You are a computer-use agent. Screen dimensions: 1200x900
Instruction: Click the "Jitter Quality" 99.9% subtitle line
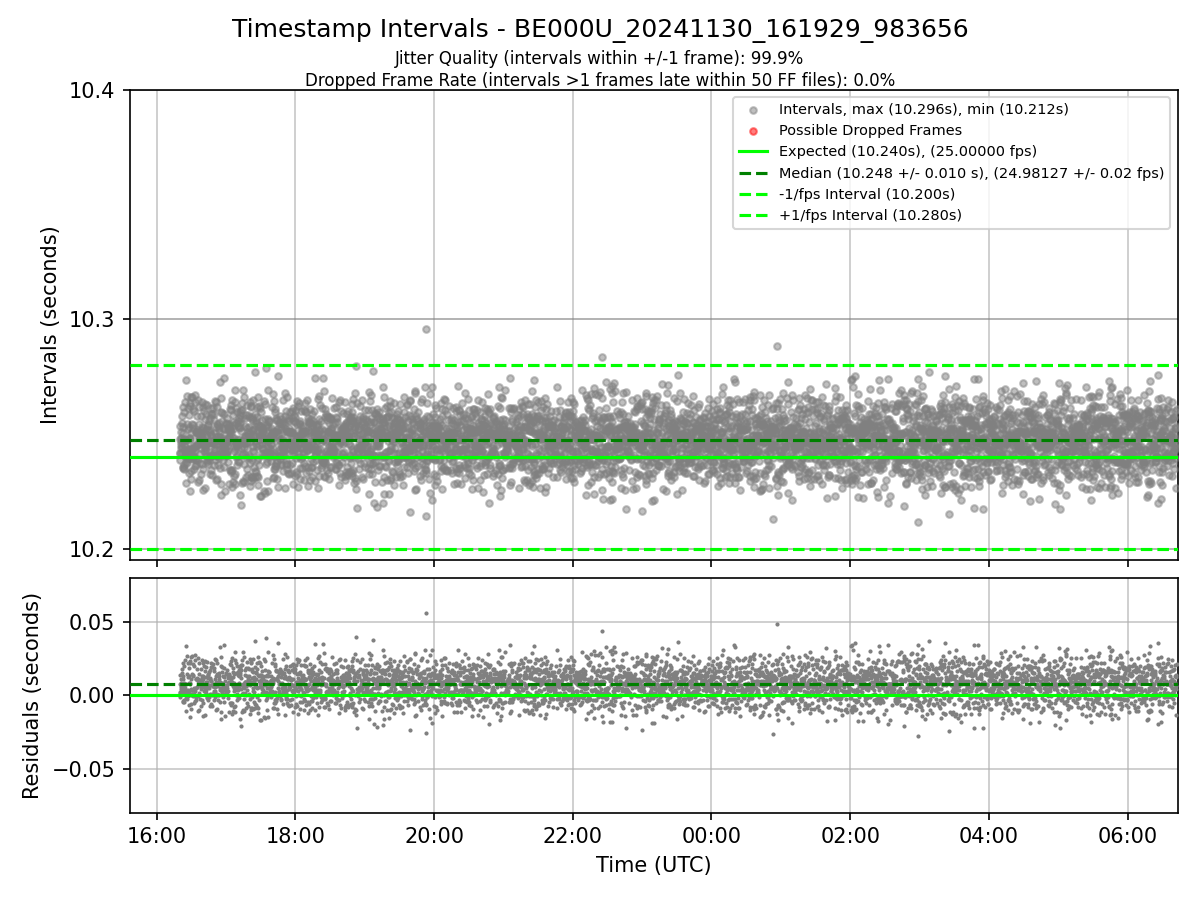[599, 58]
